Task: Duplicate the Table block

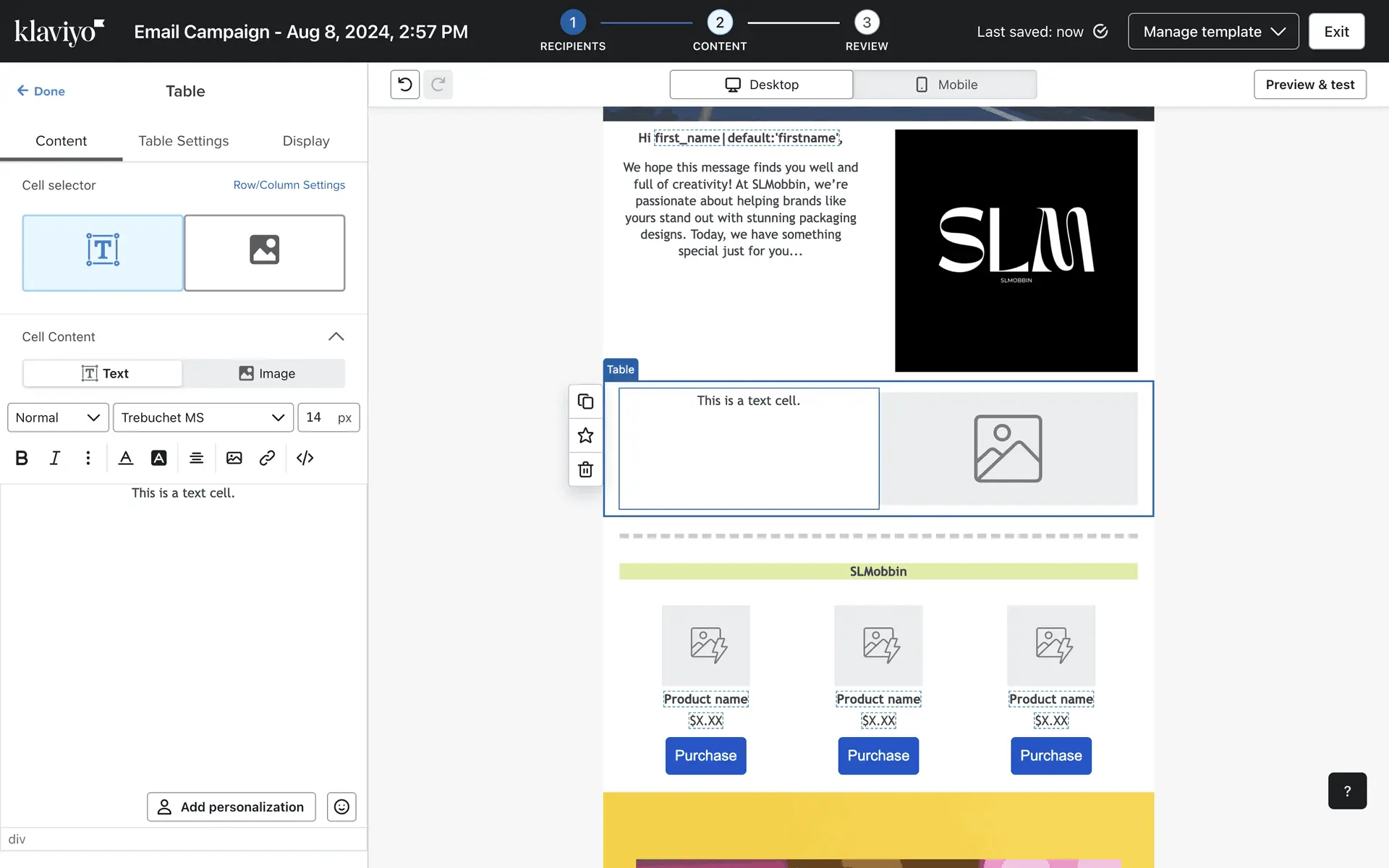Action: point(585,401)
